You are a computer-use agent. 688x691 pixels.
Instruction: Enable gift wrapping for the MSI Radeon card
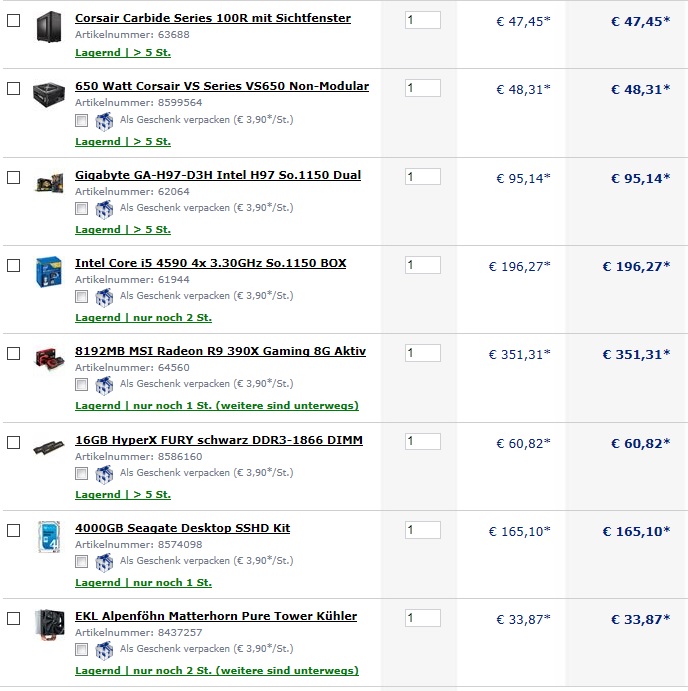point(82,384)
